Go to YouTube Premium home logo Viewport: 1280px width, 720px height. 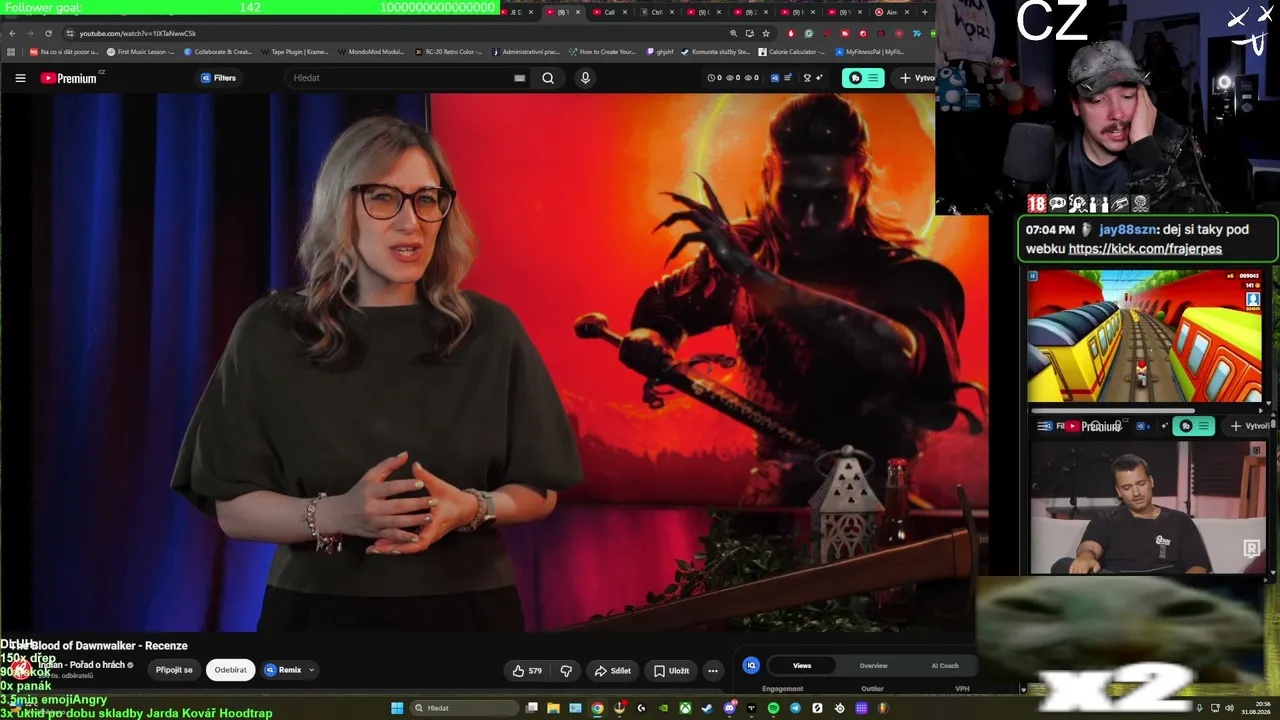click(70, 78)
